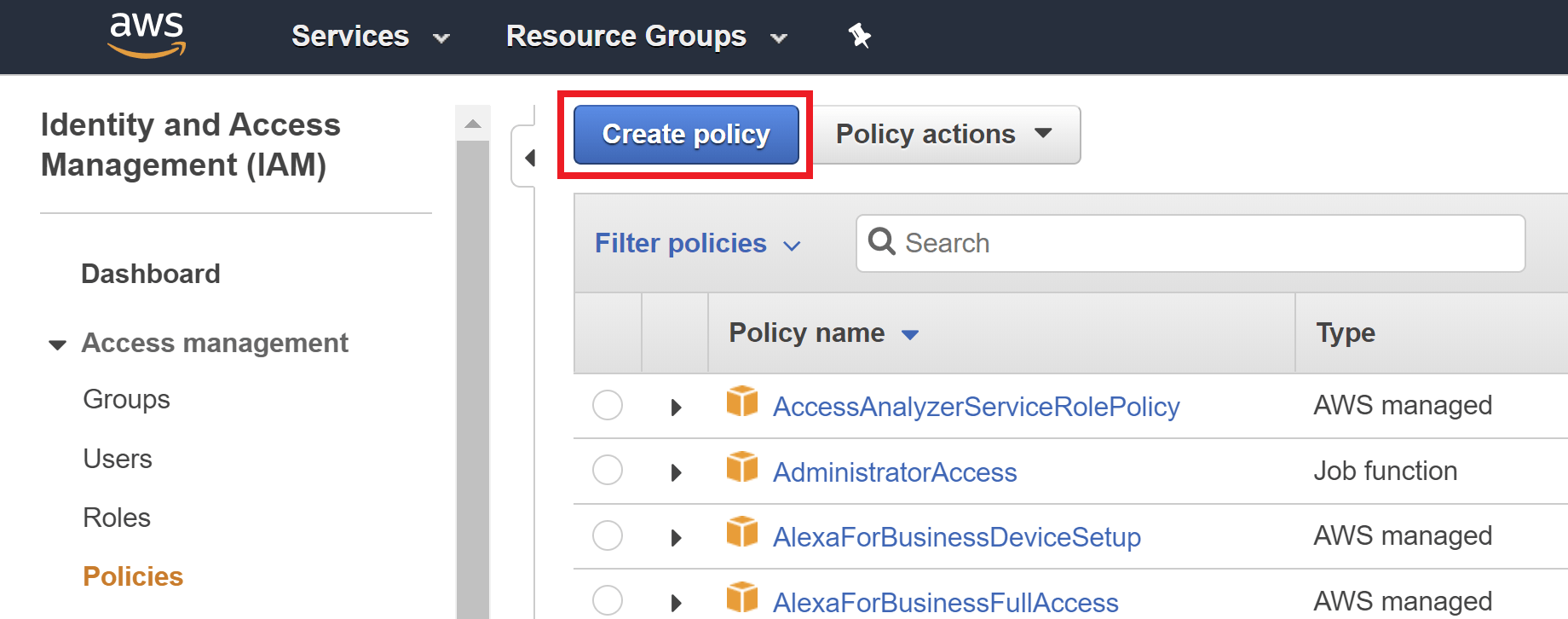Click the Create policy button

[686, 135]
